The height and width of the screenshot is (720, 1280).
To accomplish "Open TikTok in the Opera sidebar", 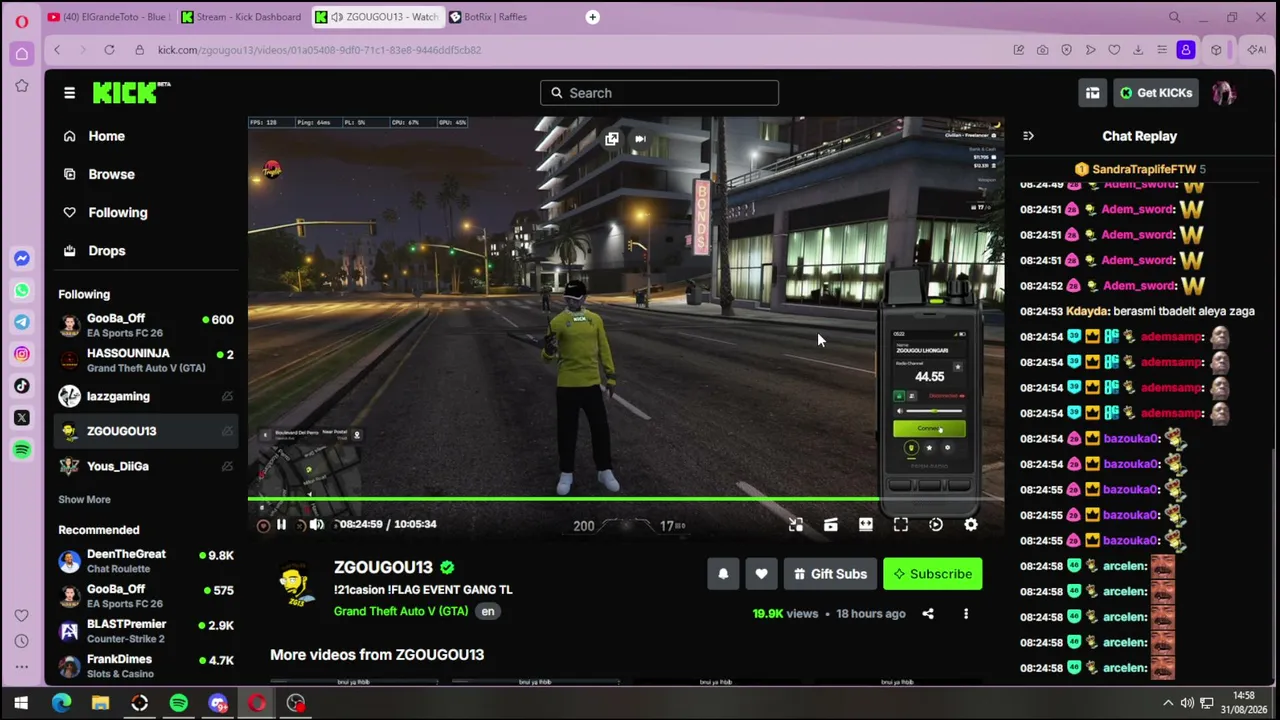I will [21, 386].
